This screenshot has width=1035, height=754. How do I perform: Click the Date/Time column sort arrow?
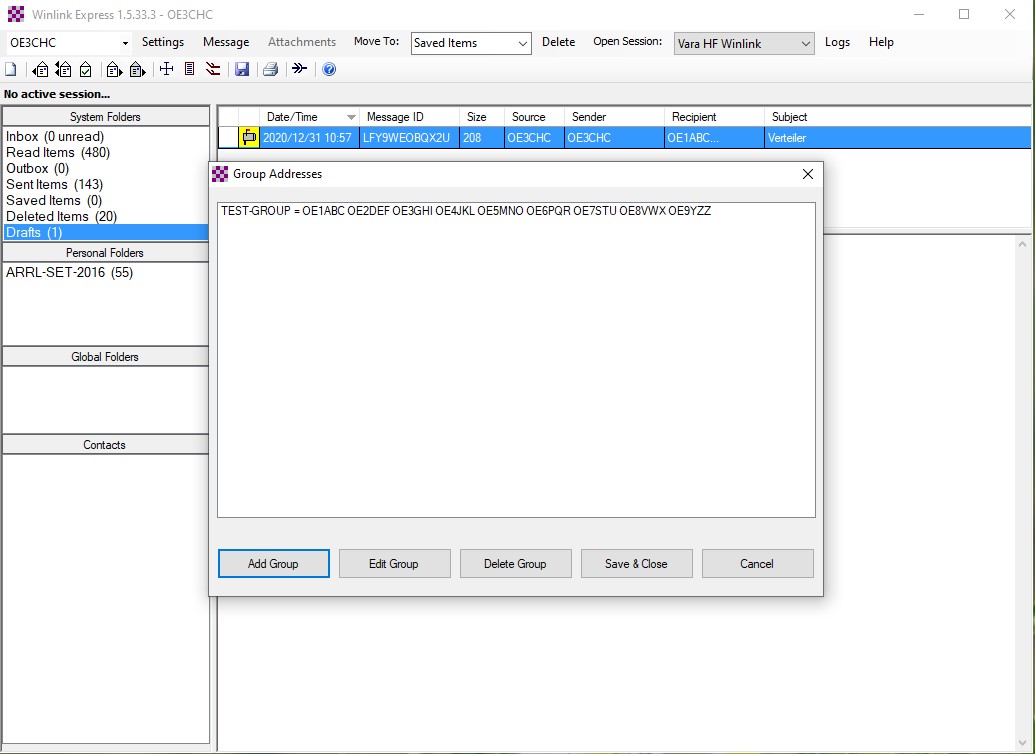pyautogui.click(x=351, y=117)
